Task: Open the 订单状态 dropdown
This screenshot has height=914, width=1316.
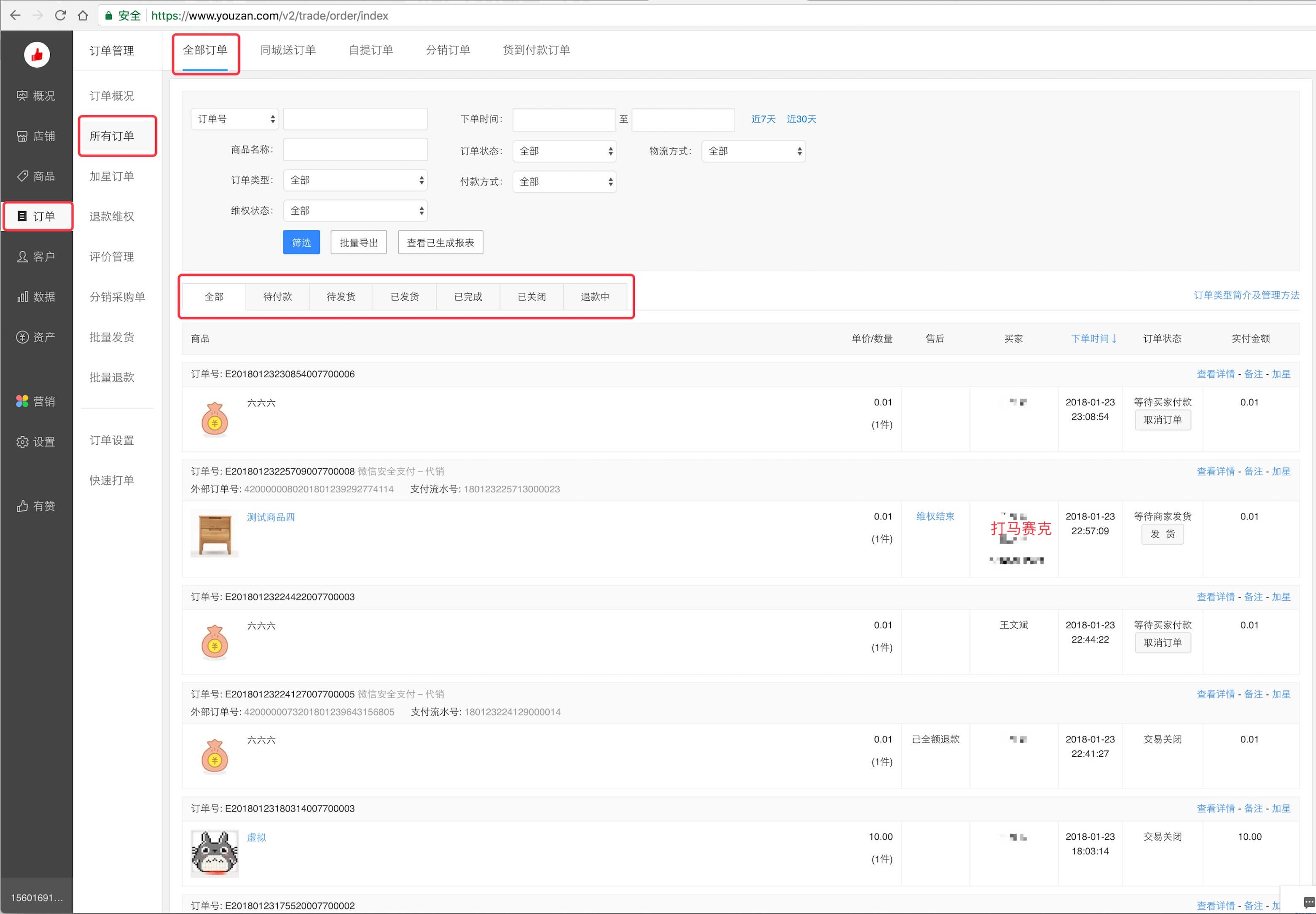Action: 564,151
